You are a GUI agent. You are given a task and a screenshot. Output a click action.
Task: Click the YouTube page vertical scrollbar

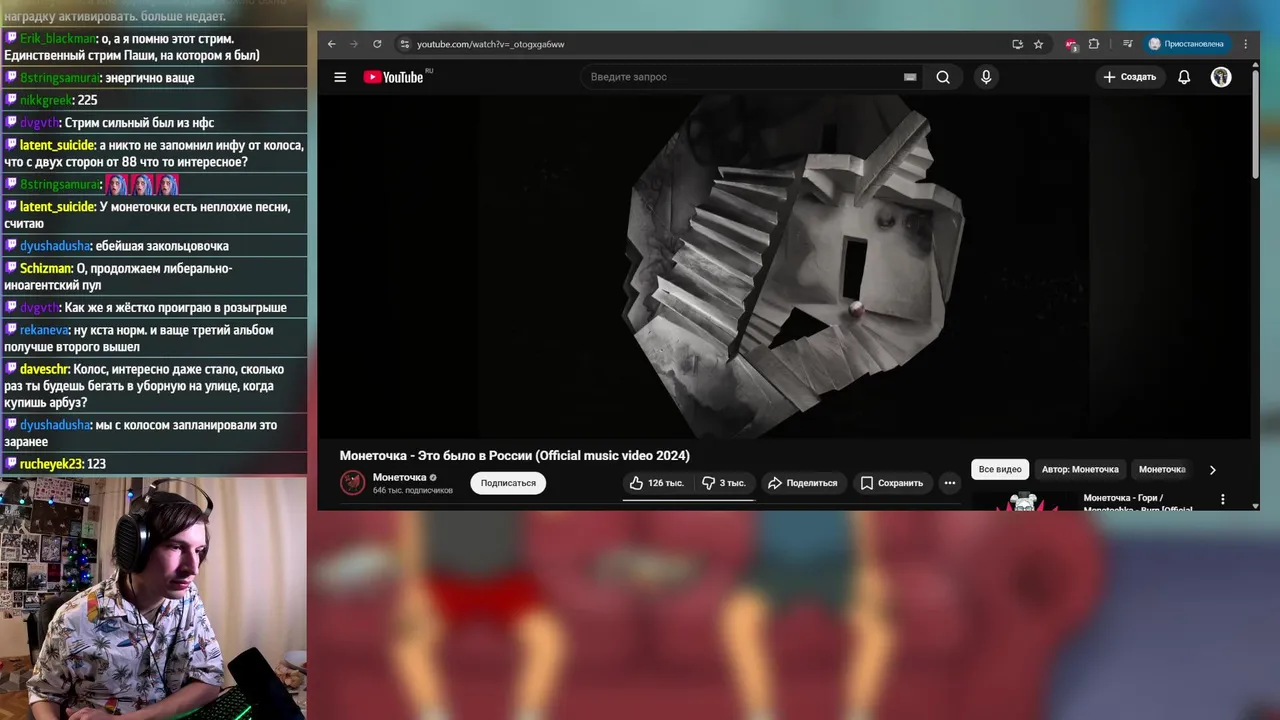(x=1255, y=125)
